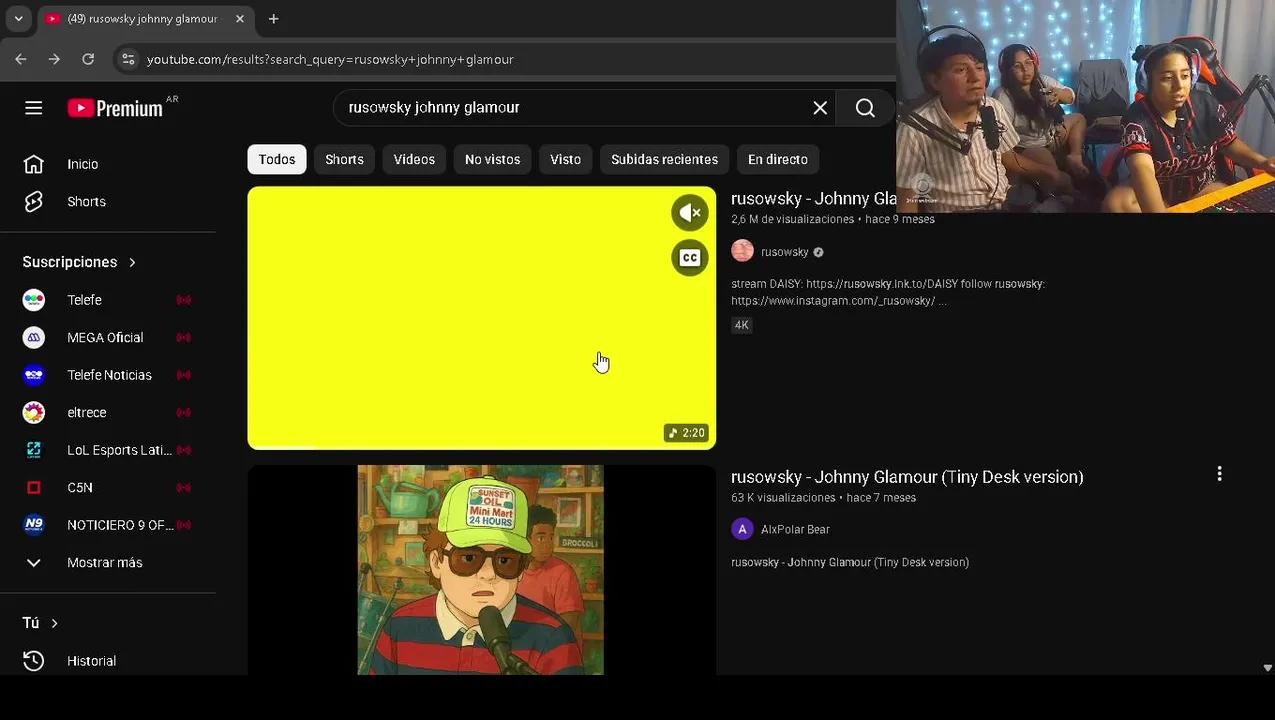Image resolution: width=1275 pixels, height=720 pixels.
Task: Open the Johnny Glamour (Tiny Desk version) title
Action: point(907,477)
